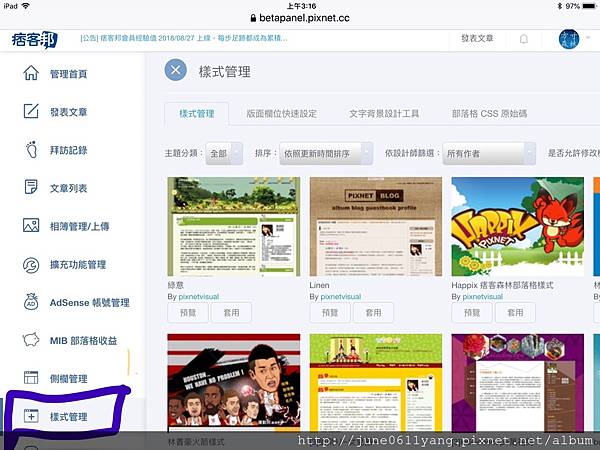Open the 公告 announcement link
This screenshot has height=450, width=600.
(184, 38)
